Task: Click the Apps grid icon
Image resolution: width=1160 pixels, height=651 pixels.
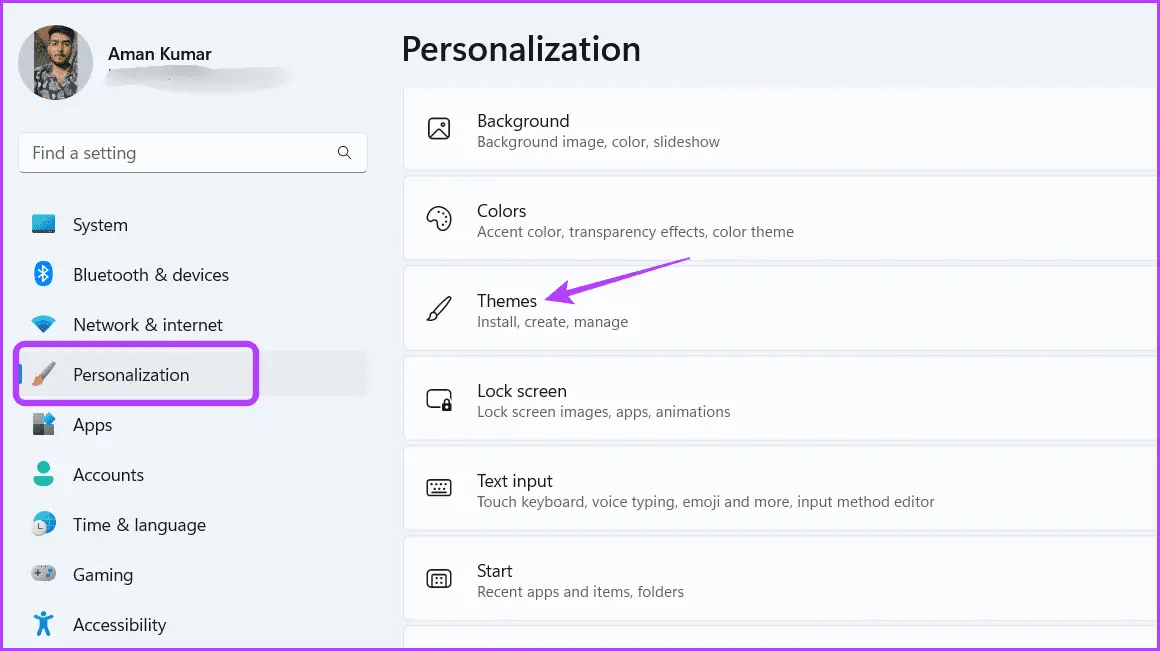Action: (44, 424)
